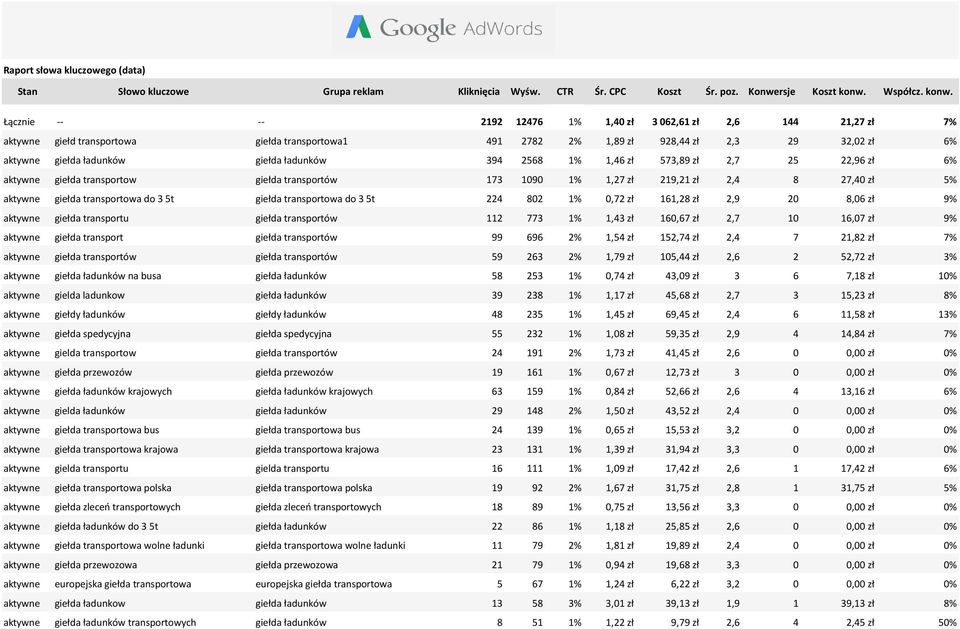
Task: Click cost value 928,44 zł
Action: 680,141
